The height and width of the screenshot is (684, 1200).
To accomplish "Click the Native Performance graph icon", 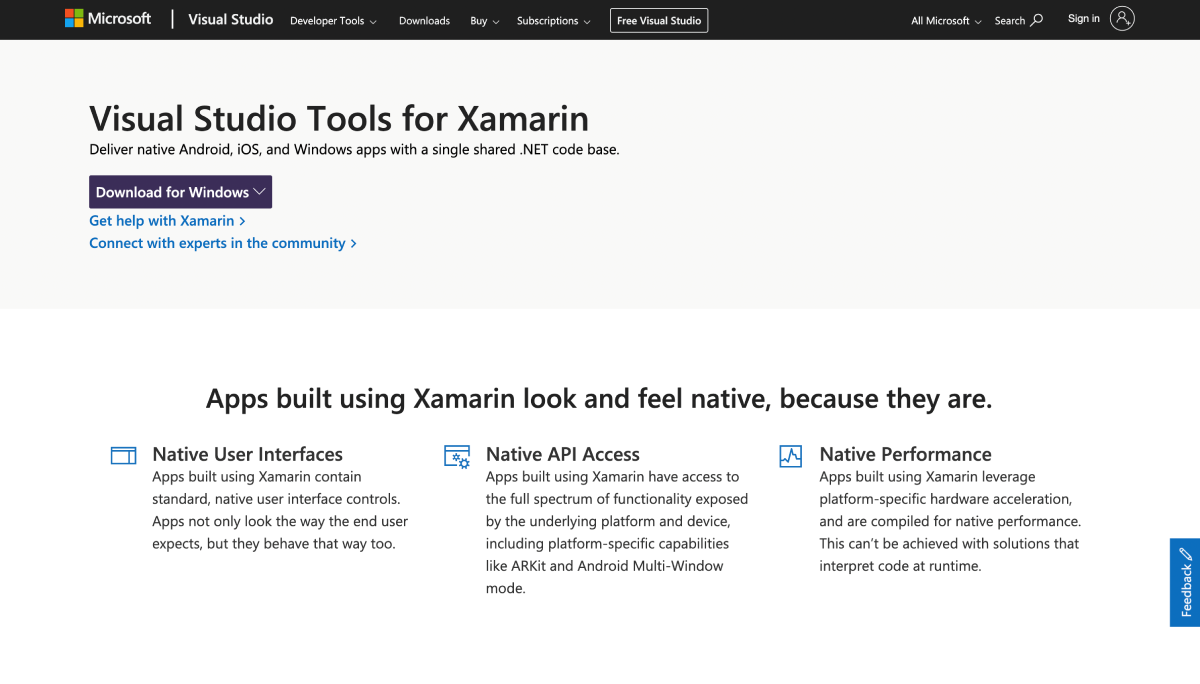I will pos(790,455).
